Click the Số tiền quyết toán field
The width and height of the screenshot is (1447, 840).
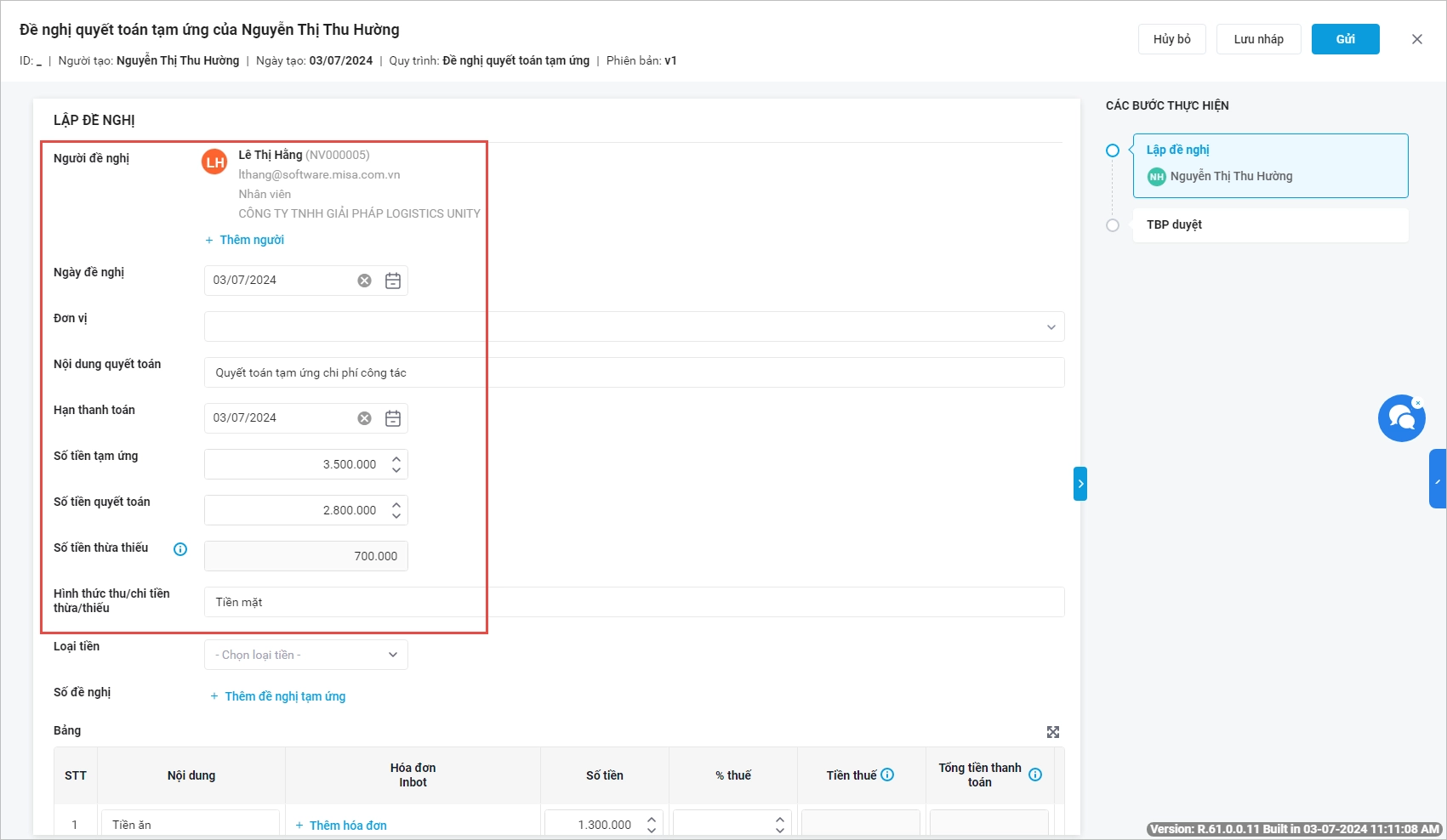tap(305, 510)
